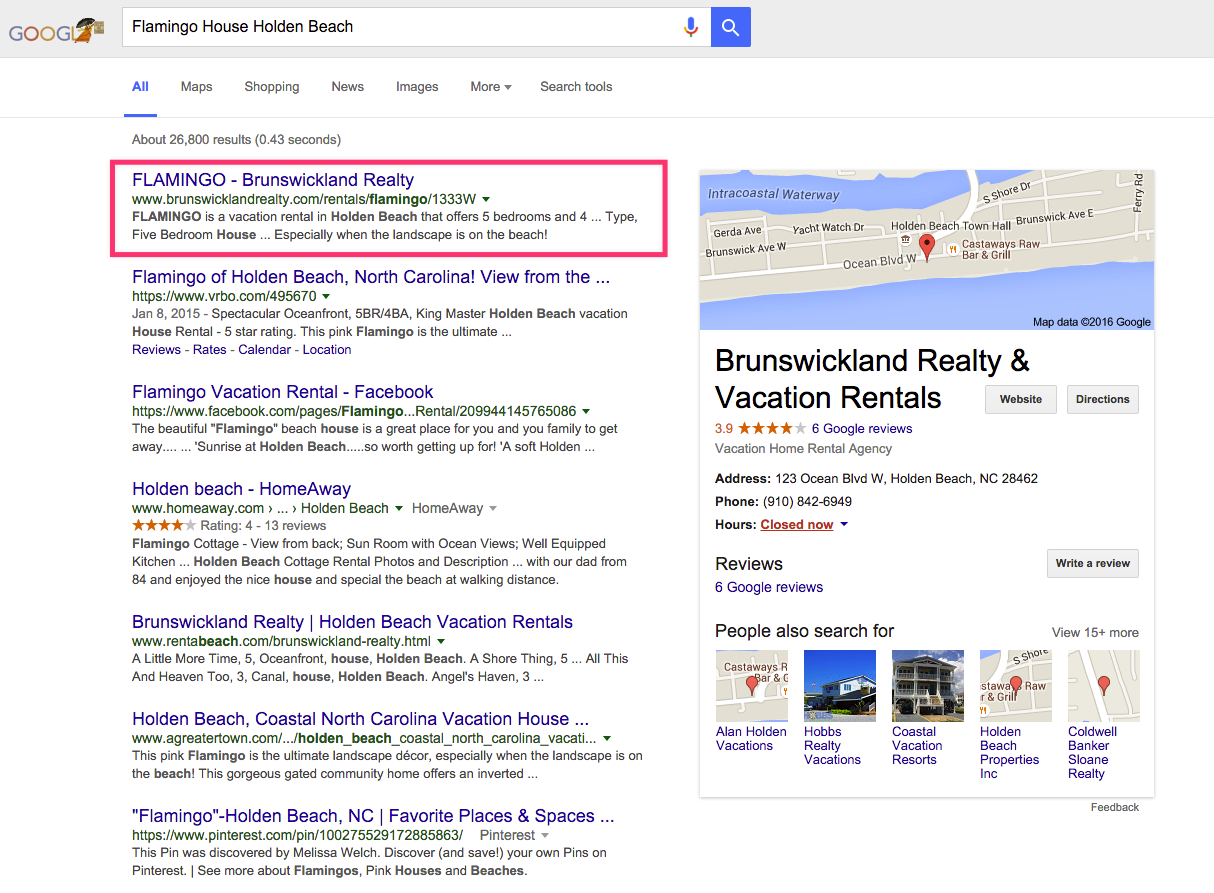The image size is (1214, 893).
Task: Click the HomeAway result star rating
Action: pyautogui.click(x=164, y=525)
